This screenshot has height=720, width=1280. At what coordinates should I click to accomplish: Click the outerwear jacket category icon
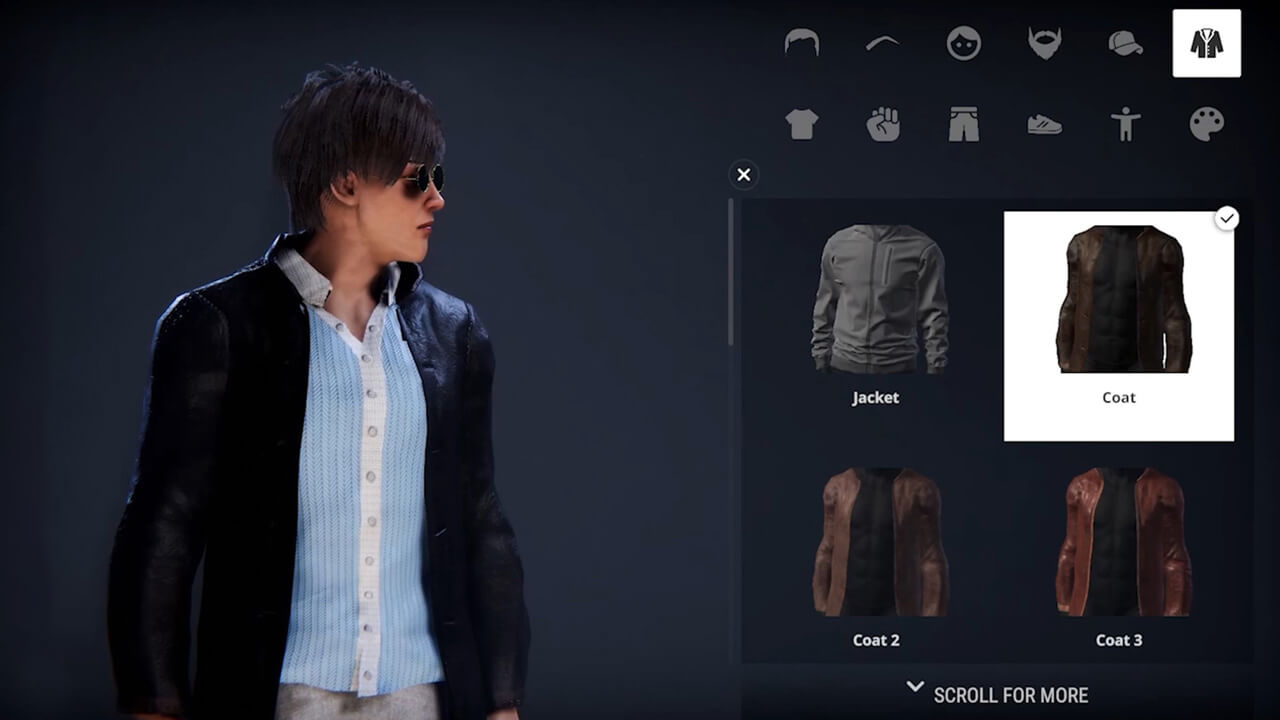click(1206, 44)
